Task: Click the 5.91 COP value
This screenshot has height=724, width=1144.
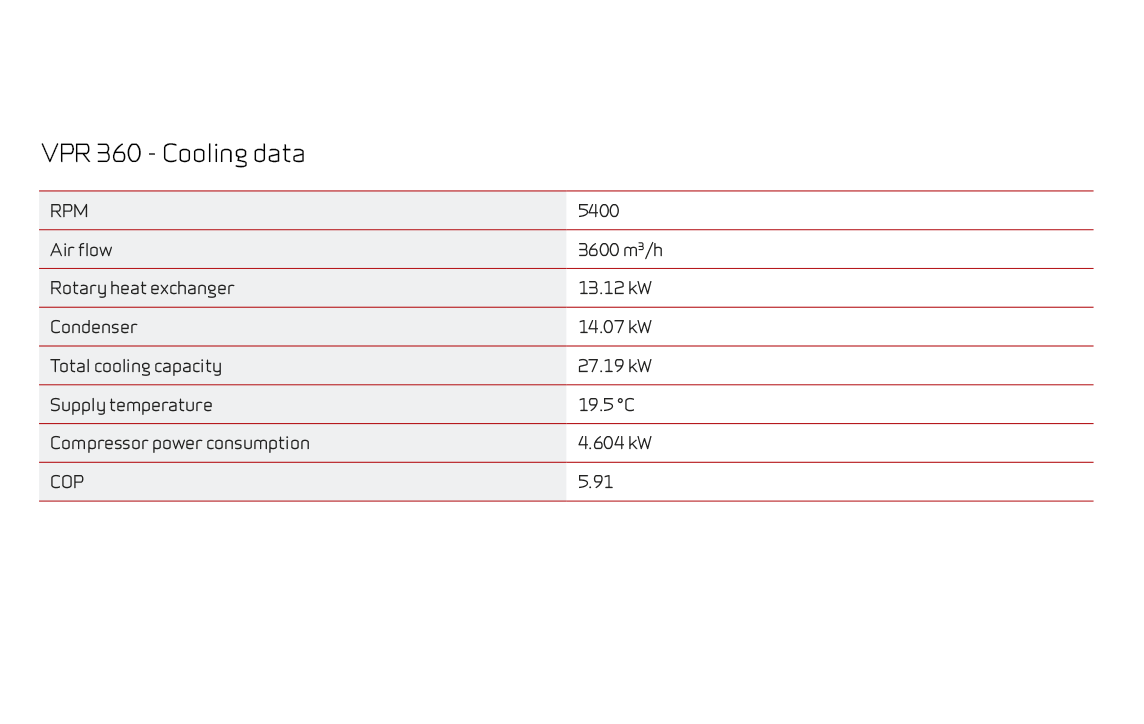Action: 595,482
